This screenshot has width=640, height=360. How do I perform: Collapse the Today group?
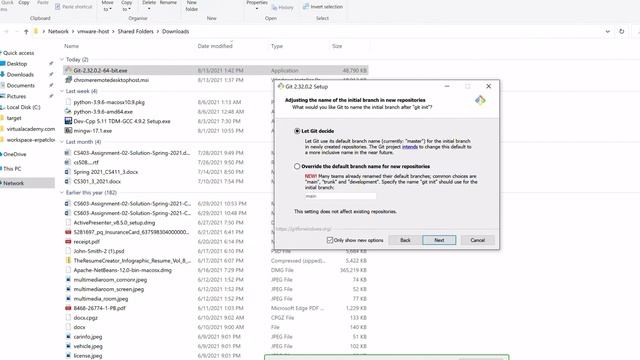[x=62, y=60]
